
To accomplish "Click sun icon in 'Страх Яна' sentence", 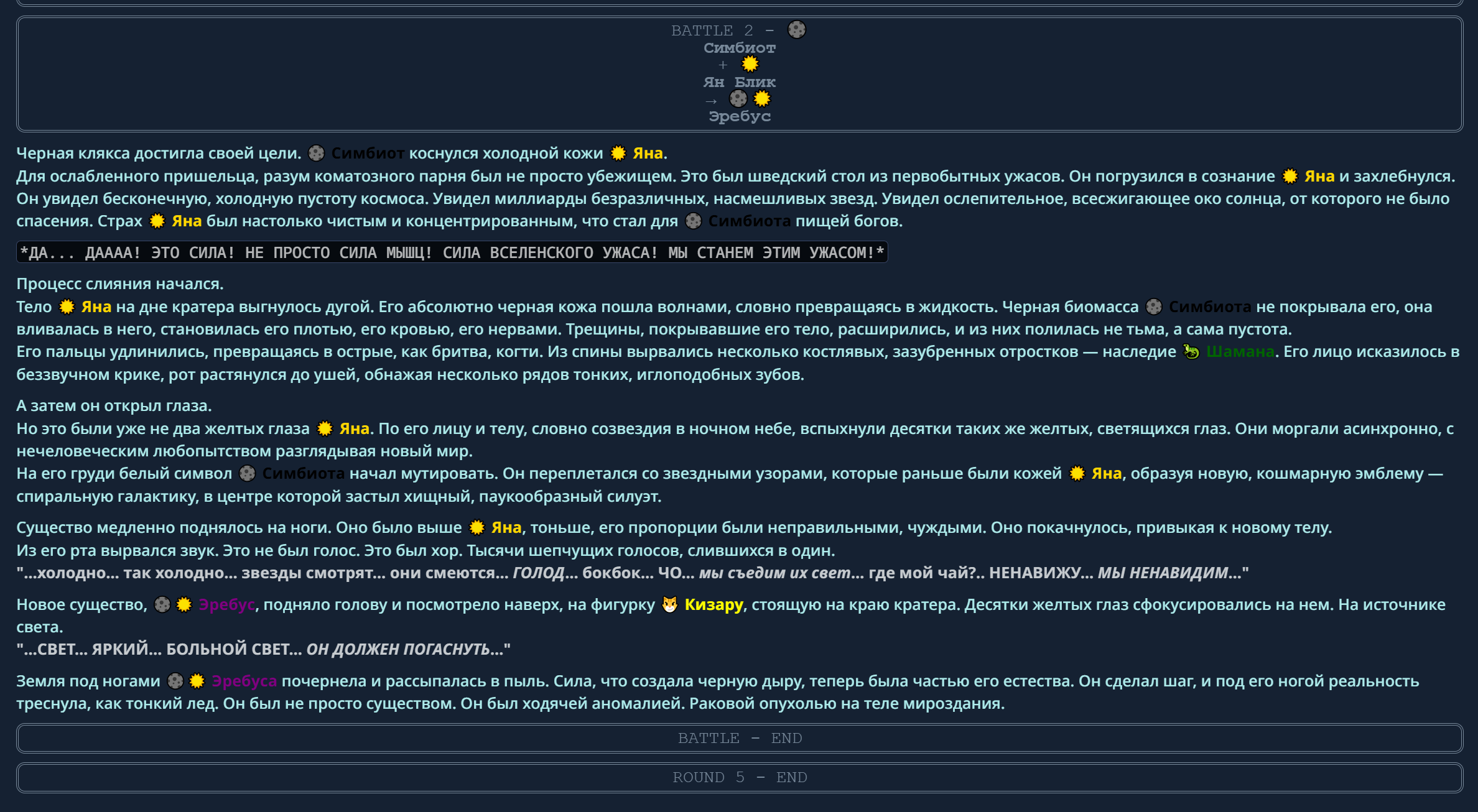I will [x=157, y=221].
